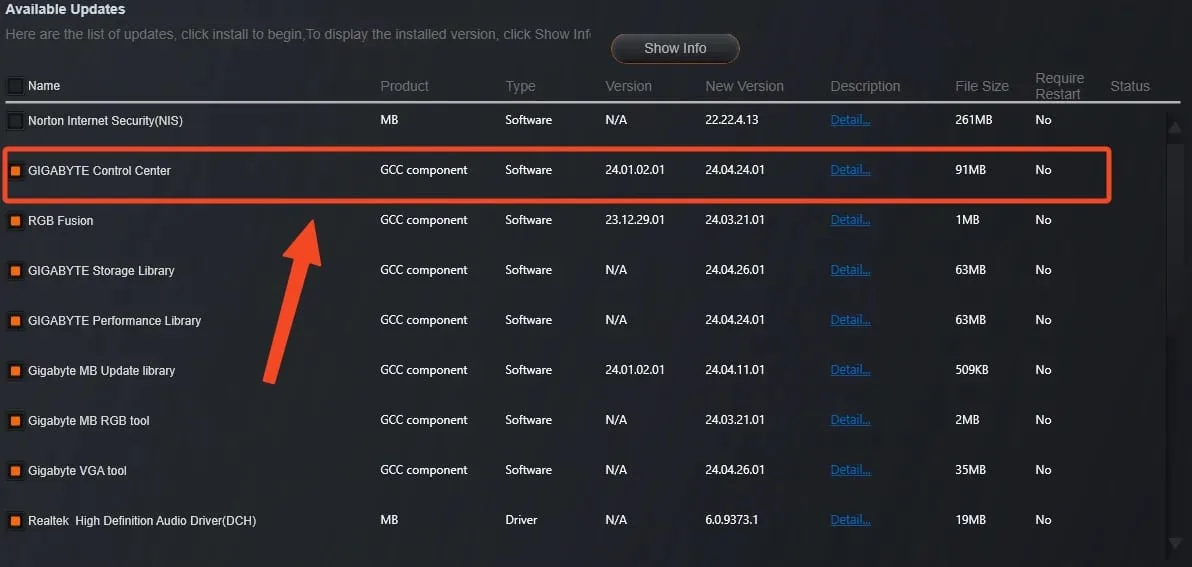Toggle the select-all checkbox beside Name header

coord(15,86)
